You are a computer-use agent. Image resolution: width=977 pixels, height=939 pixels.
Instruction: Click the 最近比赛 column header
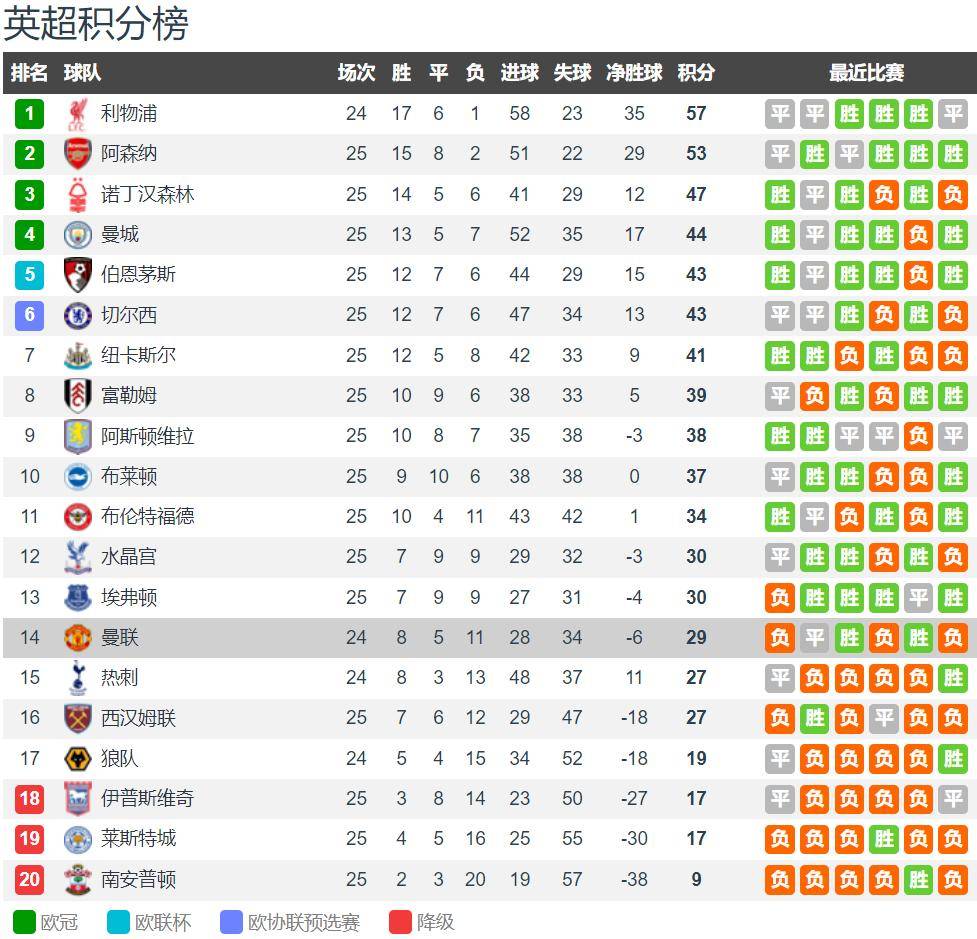(866, 73)
